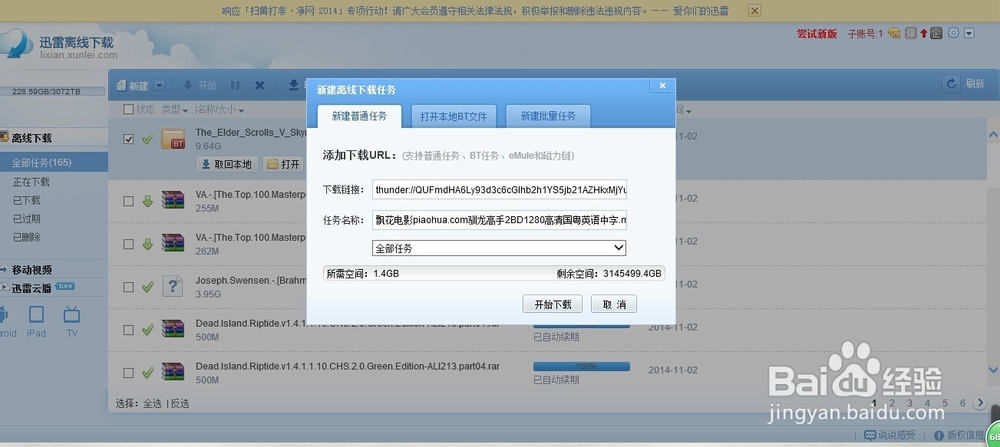Viewport: 1000px width, 447px height.
Task: Click the green checkmark status in The_Elder_Scrolls row
Action: tap(148, 139)
